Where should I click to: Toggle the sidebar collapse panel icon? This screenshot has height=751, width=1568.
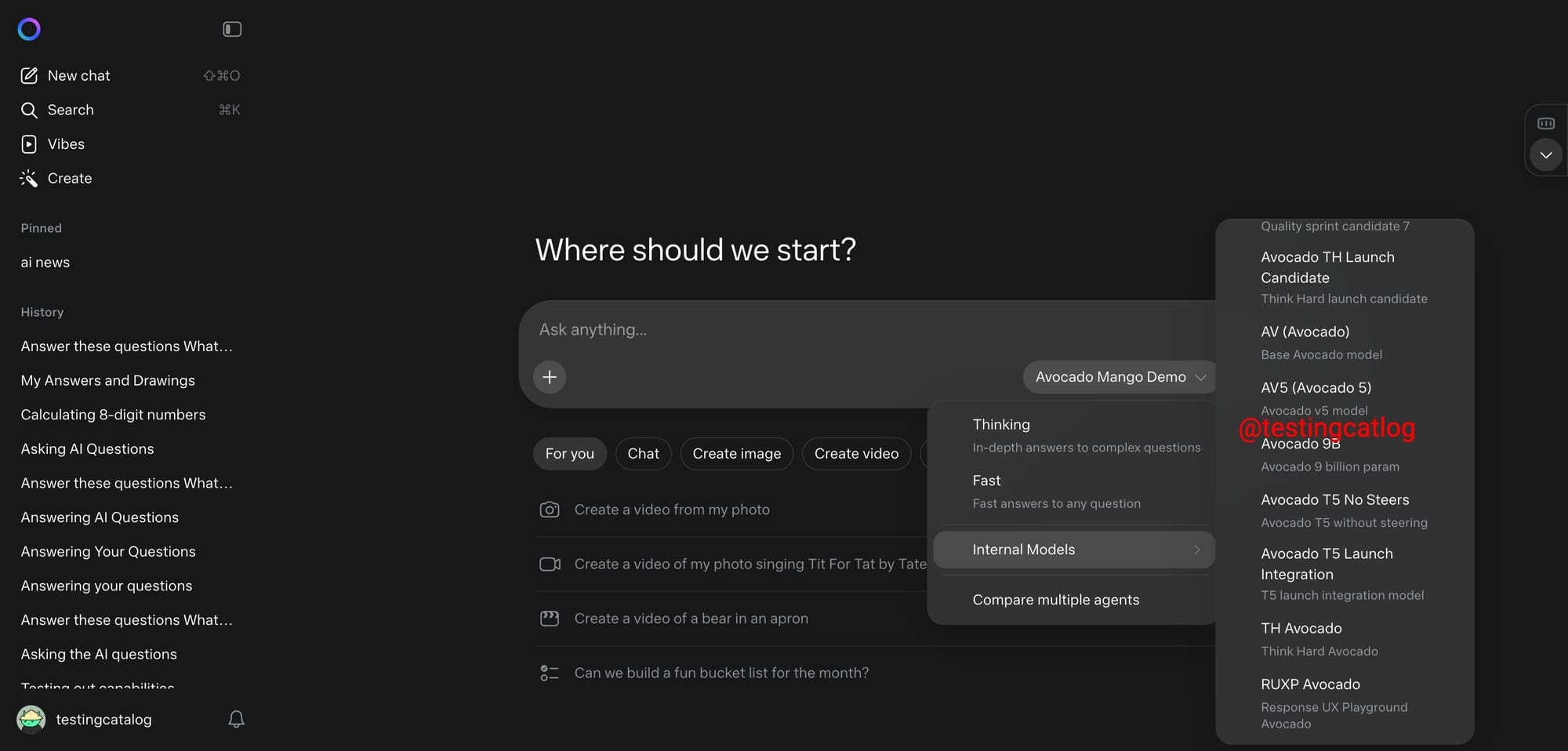pyautogui.click(x=232, y=30)
